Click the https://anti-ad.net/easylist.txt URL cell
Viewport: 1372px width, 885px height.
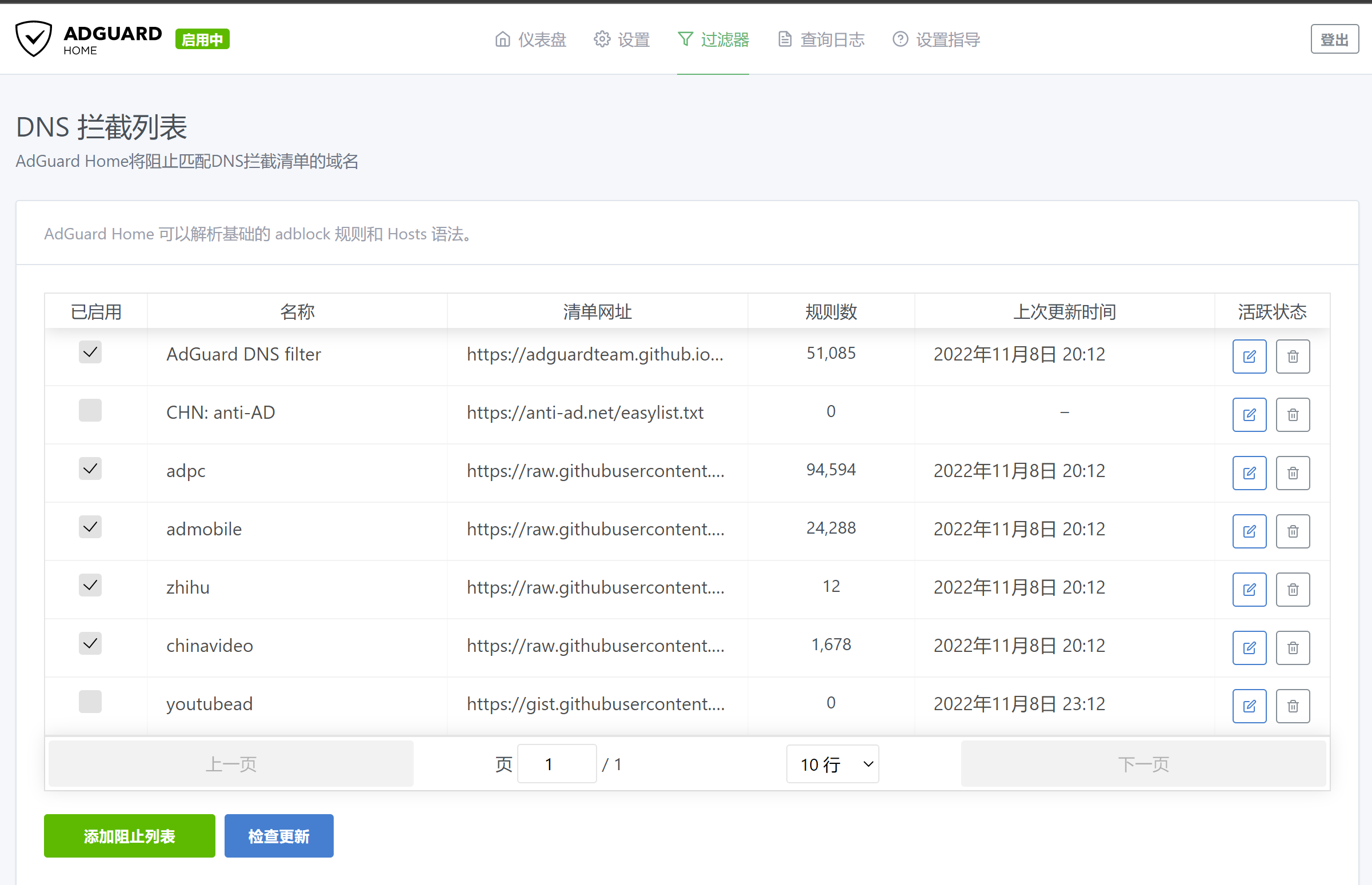(x=585, y=413)
